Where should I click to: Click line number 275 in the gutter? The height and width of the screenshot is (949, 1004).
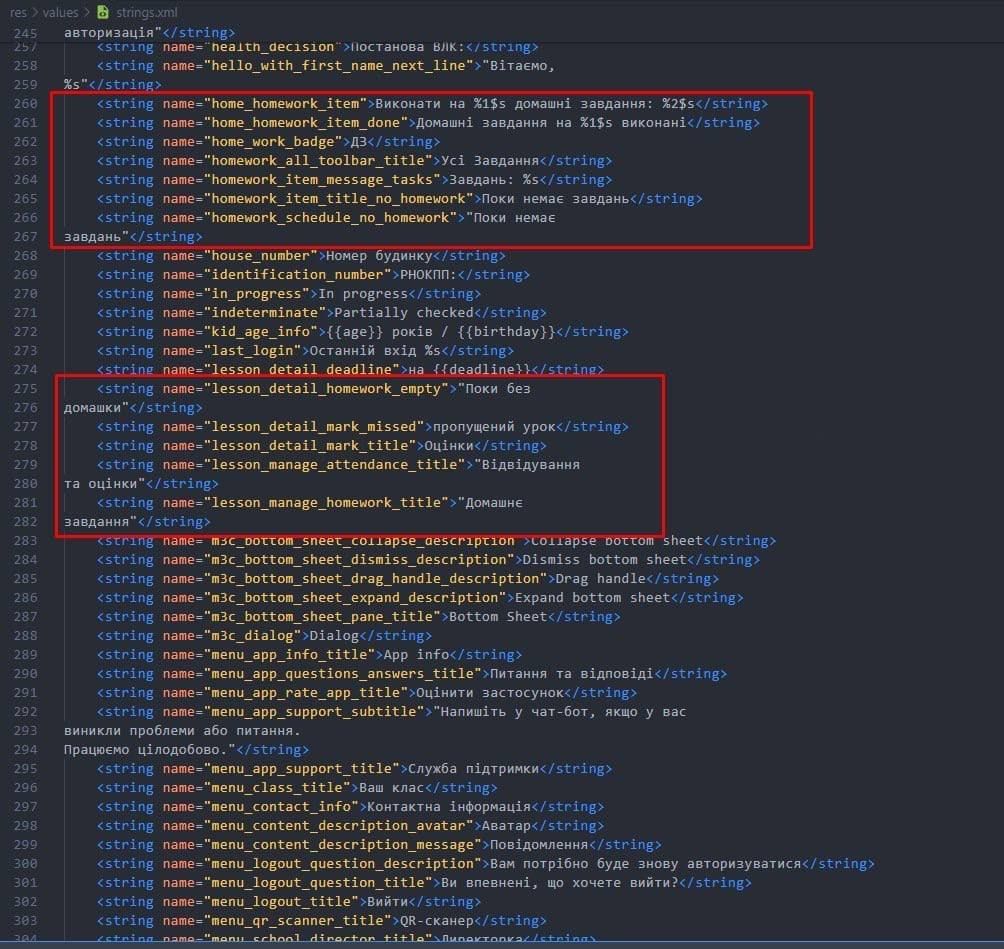click(x=25, y=389)
